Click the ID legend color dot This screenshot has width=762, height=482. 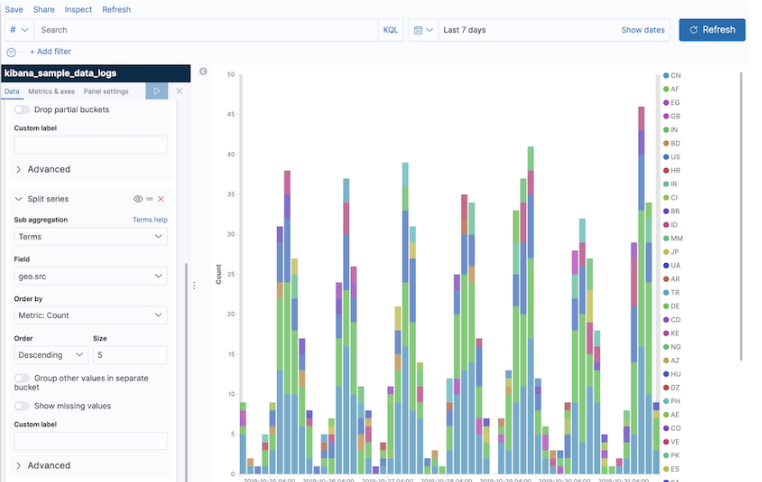click(x=666, y=225)
